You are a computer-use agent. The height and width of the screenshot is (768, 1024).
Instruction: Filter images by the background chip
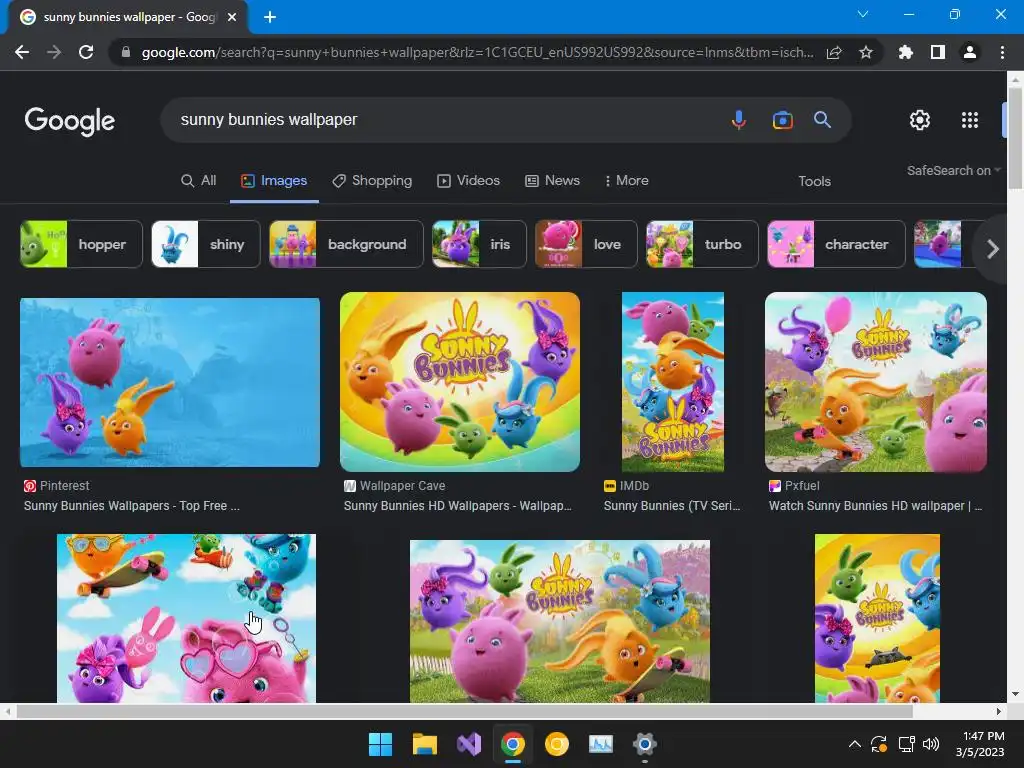click(346, 244)
